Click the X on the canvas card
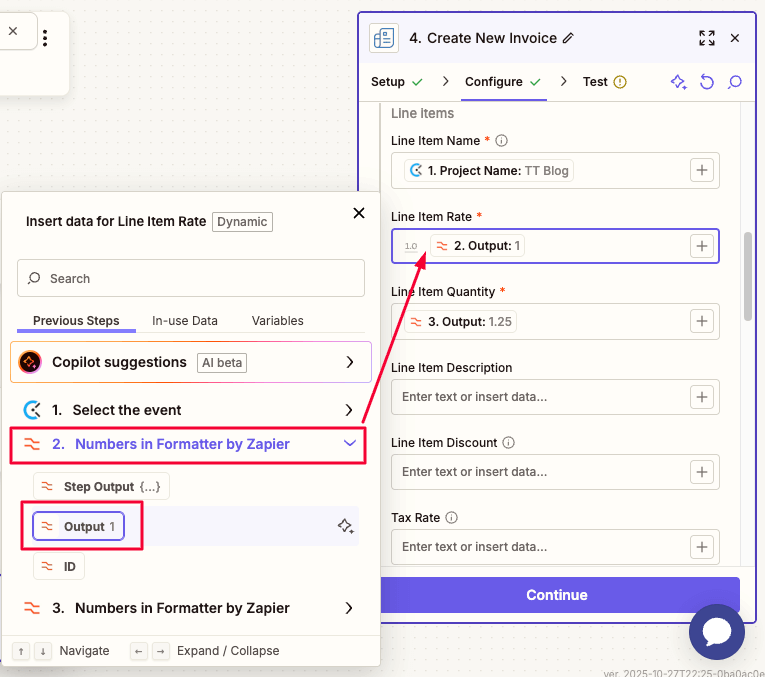 point(13,31)
